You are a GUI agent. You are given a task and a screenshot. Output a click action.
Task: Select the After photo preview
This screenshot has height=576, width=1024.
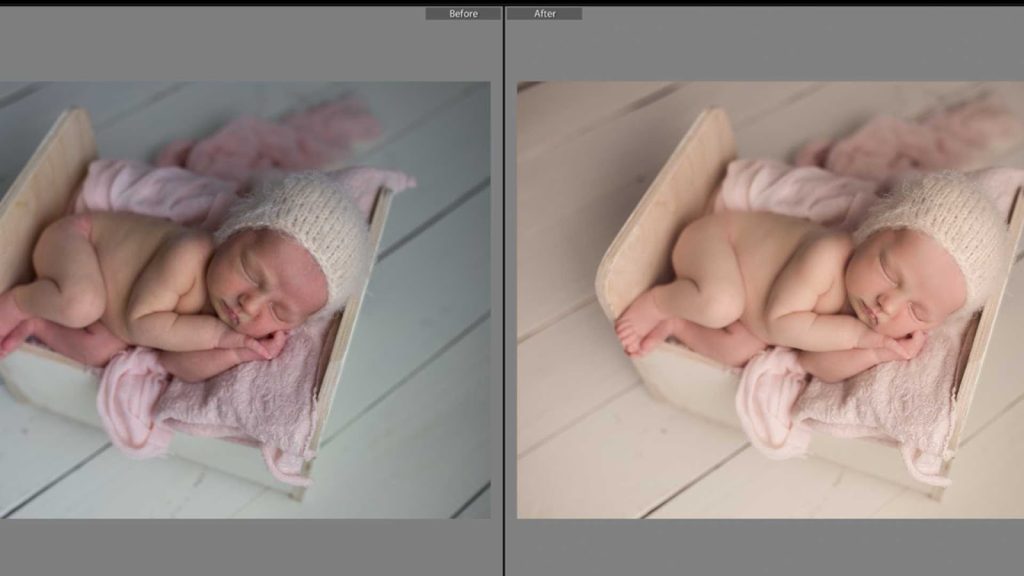pos(770,300)
